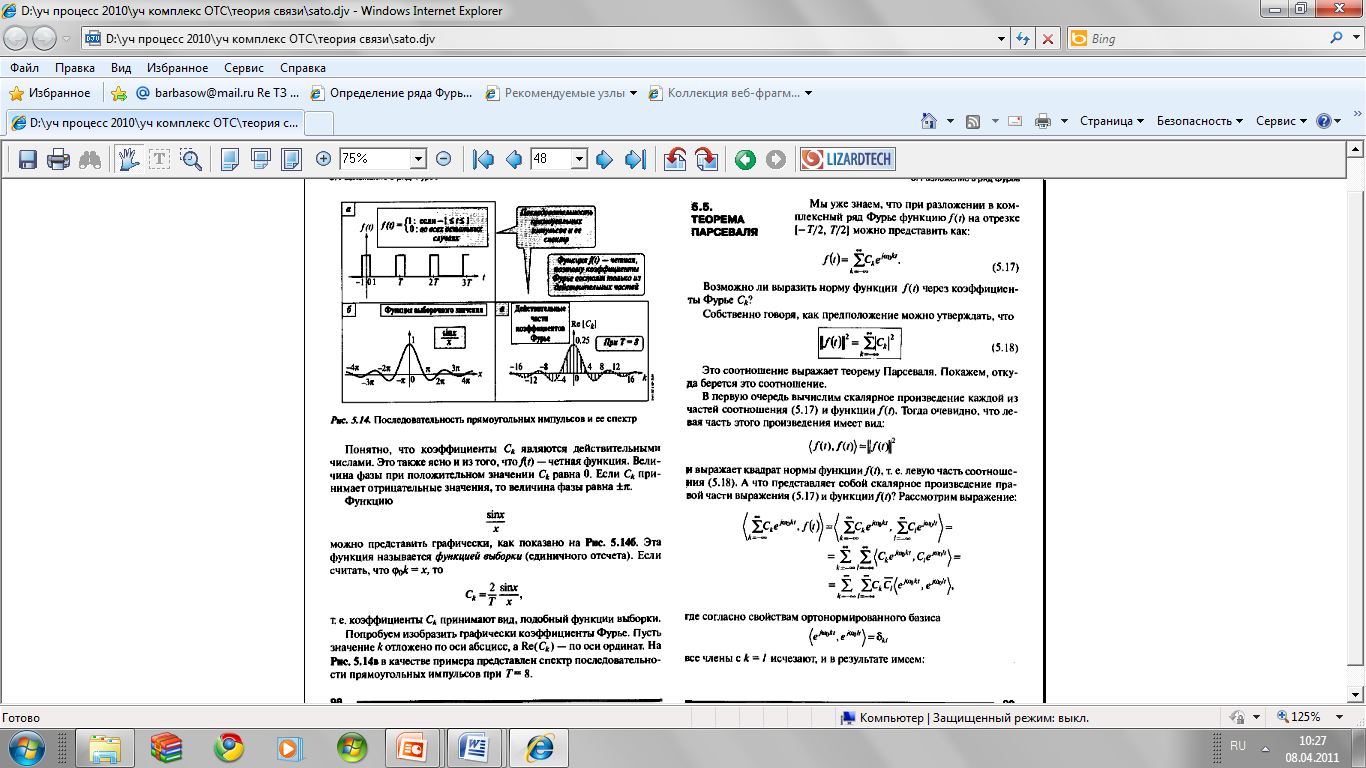The width and height of the screenshot is (1366, 768).
Task: Click the Home icon in the command bar
Action: [x=927, y=121]
